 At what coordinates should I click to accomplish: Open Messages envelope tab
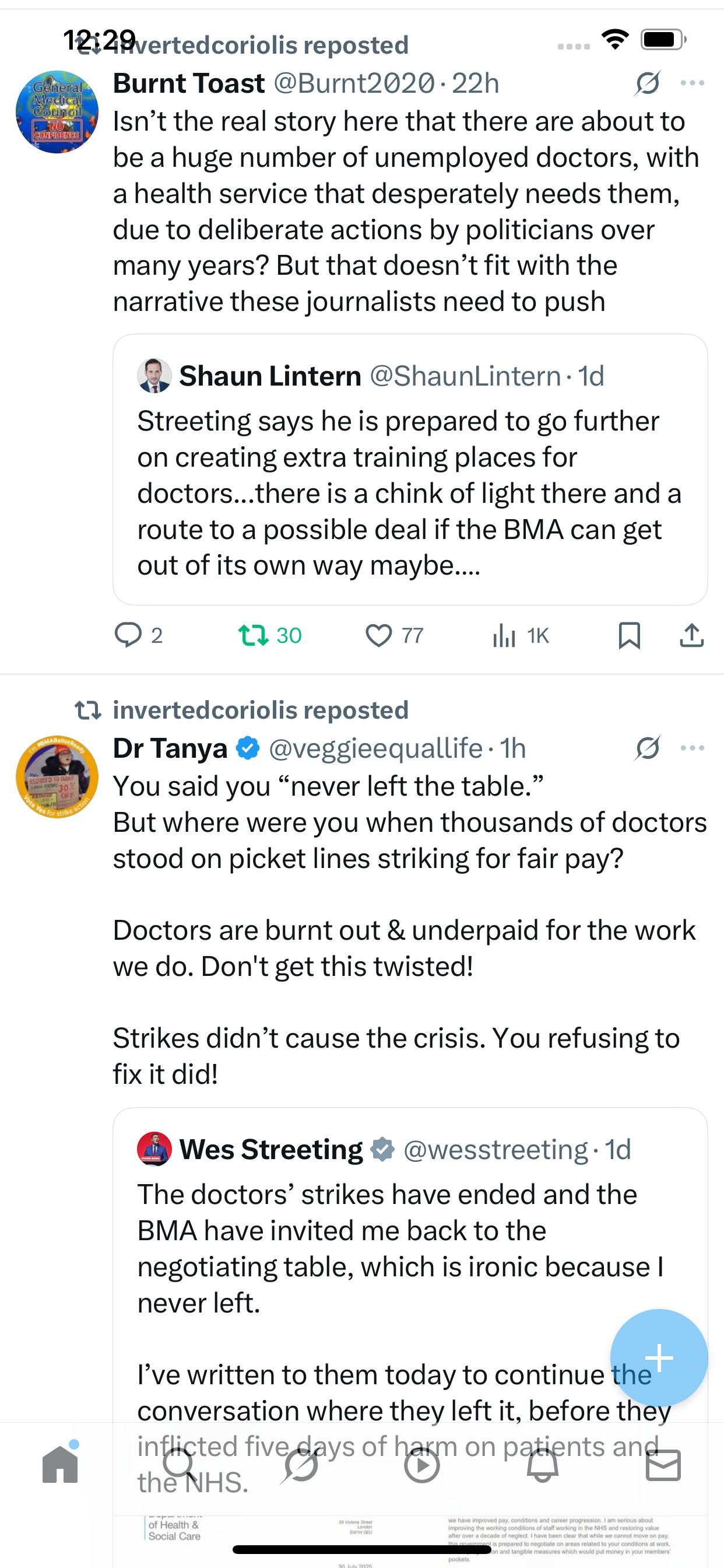[663, 1465]
